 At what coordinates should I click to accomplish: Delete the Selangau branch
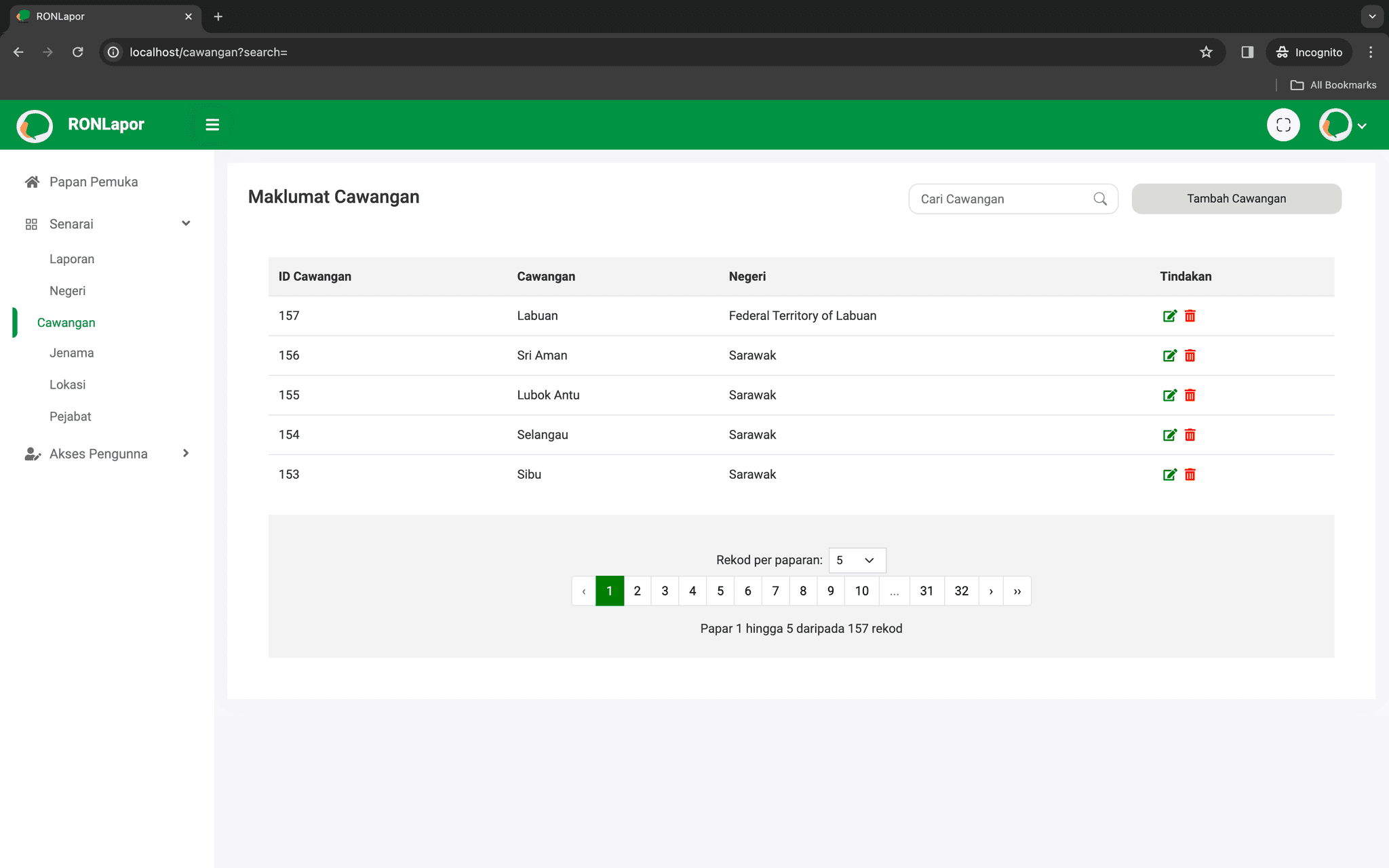pos(1190,435)
